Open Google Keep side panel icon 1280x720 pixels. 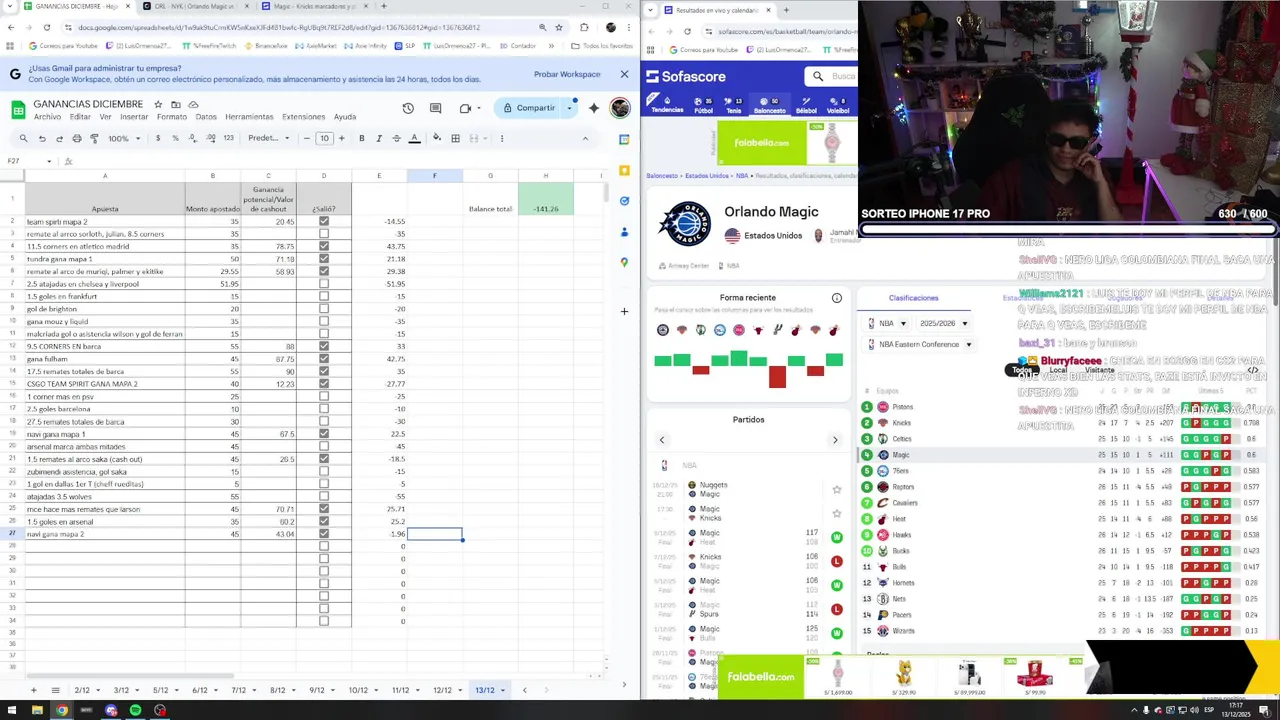pyautogui.click(x=624, y=170)
